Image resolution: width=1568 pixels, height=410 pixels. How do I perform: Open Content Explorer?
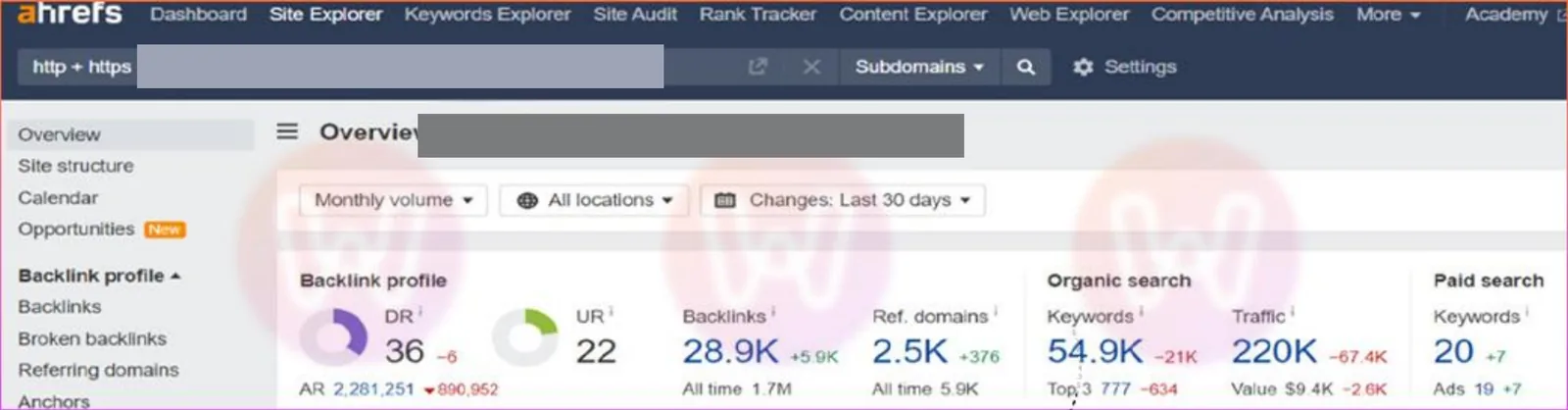[x=913, y=15]
